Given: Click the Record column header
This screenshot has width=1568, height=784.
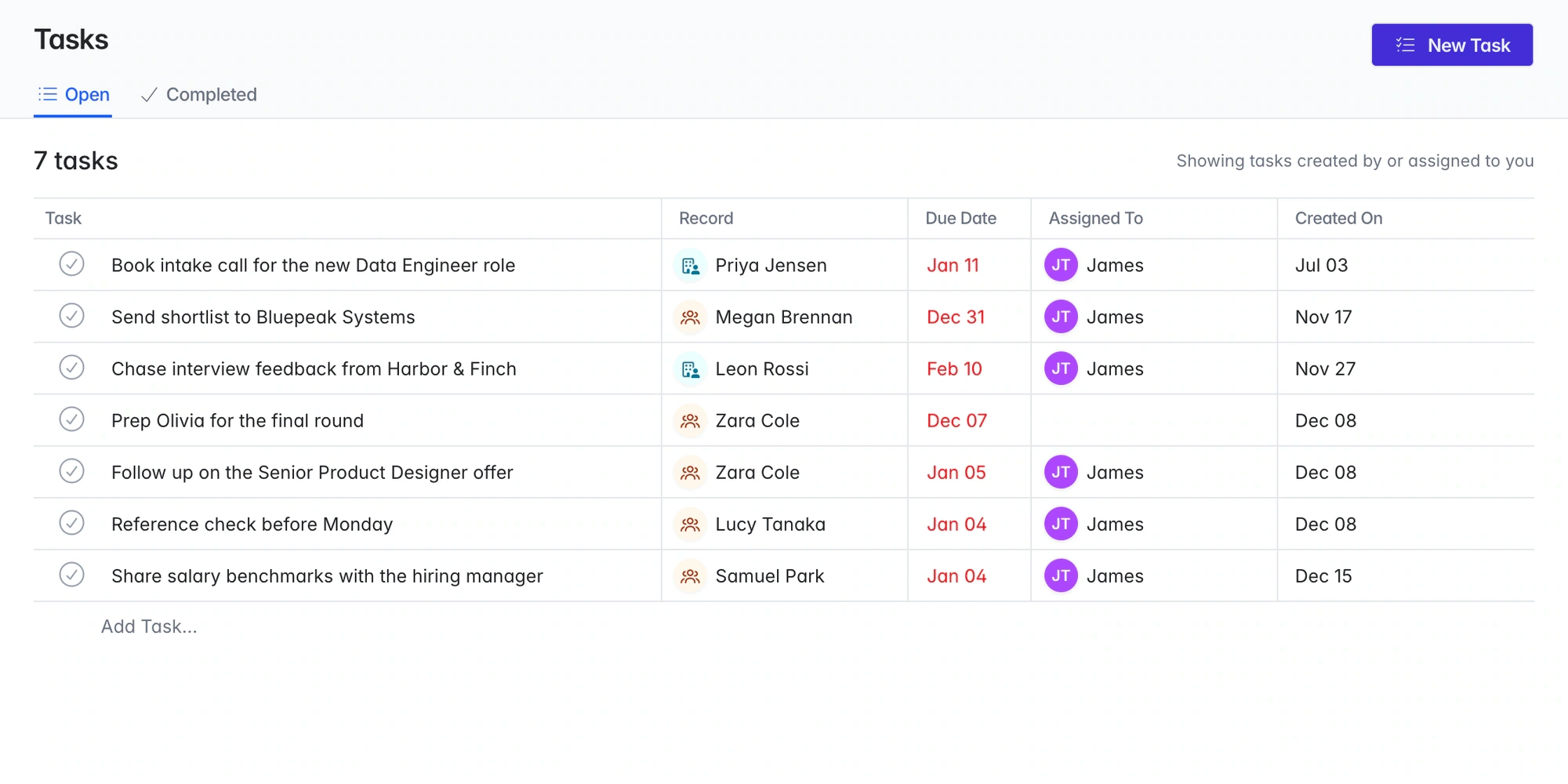Looking at the screenshot, I should click(x=706, y=219).
